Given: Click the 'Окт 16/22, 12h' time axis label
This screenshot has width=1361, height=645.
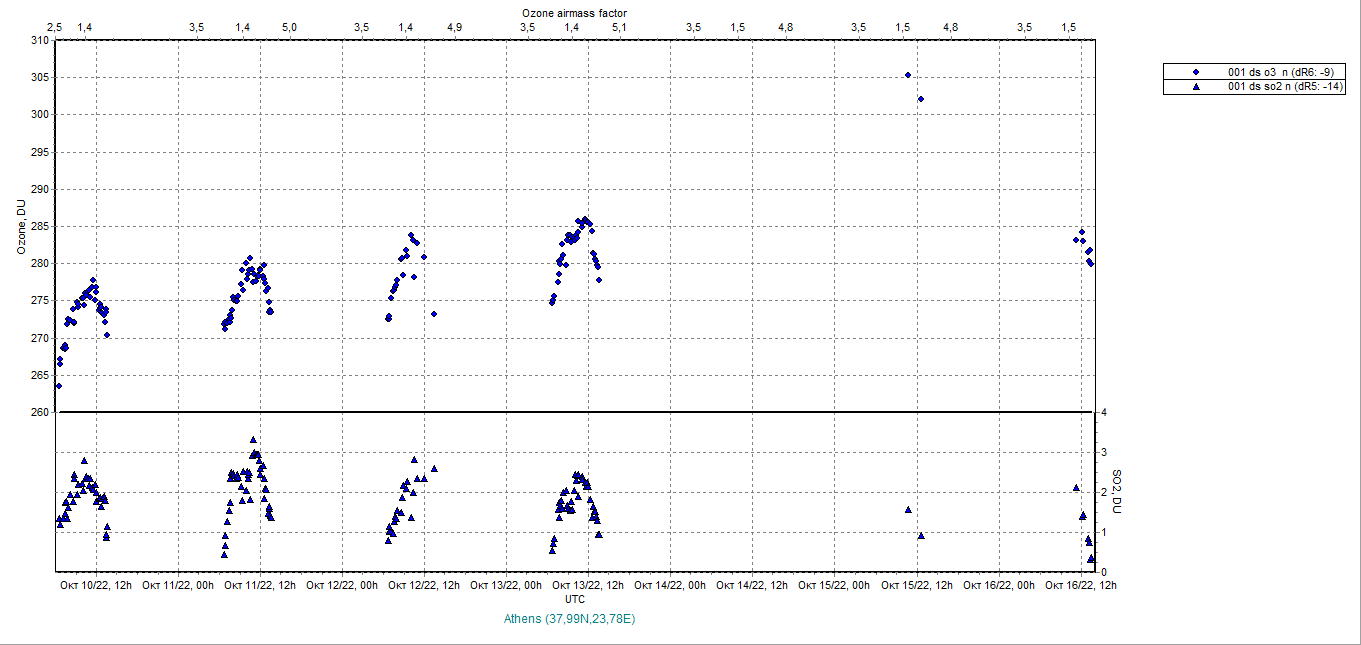Looking at the screenshot, I should (1081, 585).
